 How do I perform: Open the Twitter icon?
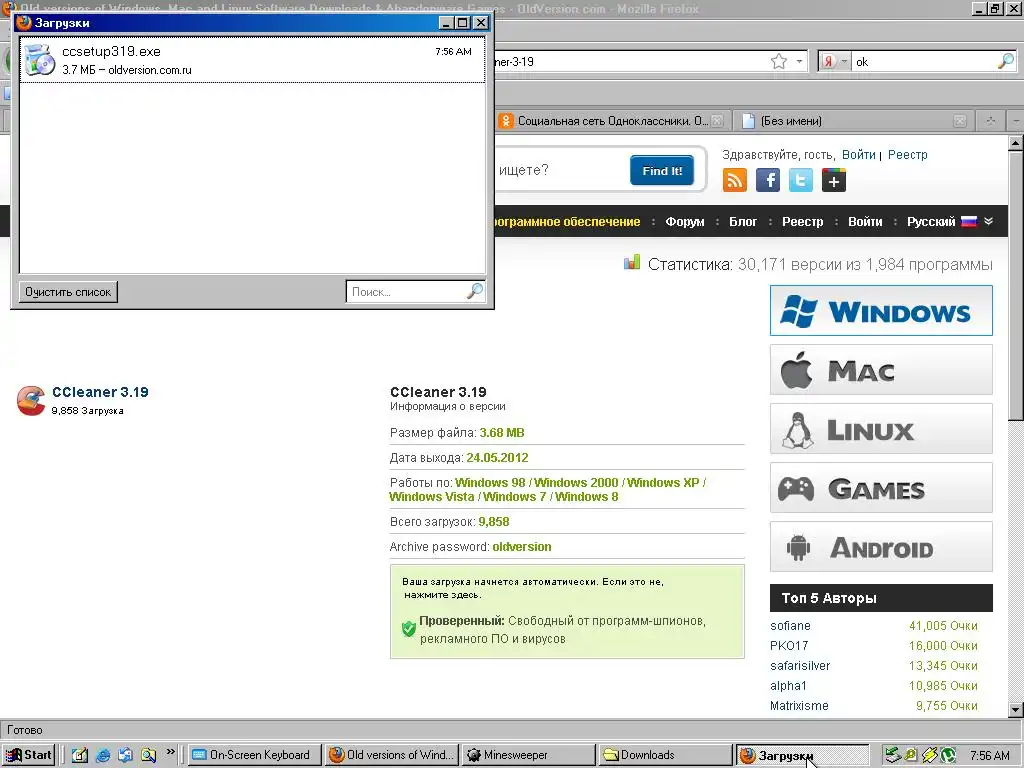pyautogui.click(x=801, y=180)
